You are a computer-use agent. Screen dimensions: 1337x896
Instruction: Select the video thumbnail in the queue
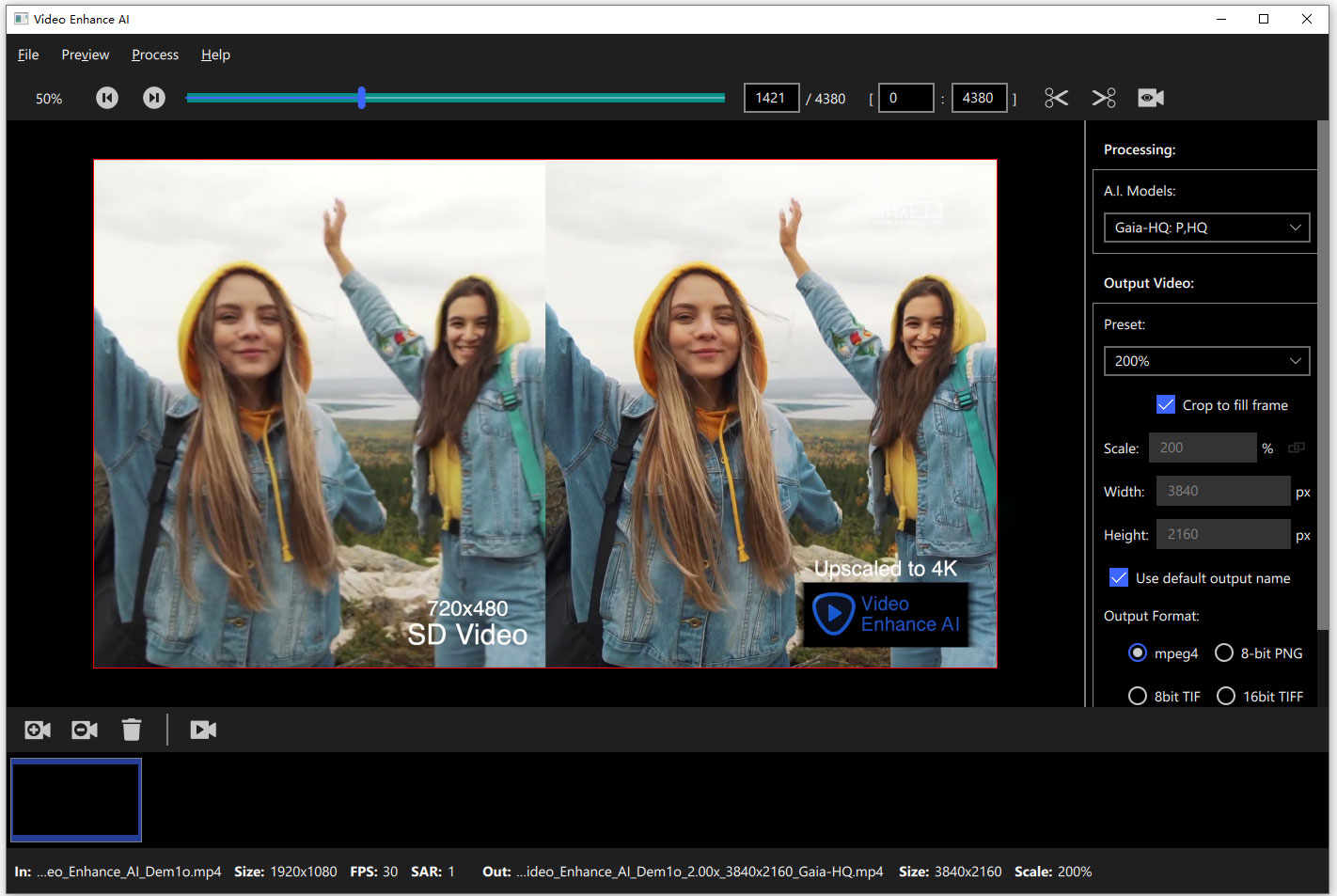pos(76,799)
